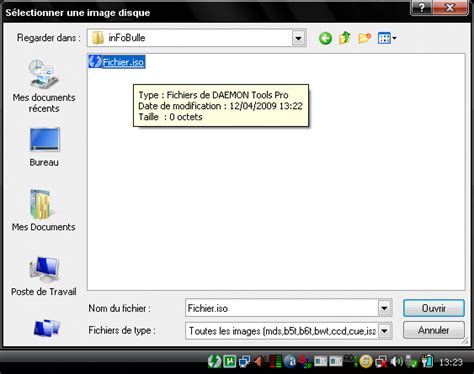Screen dimensions: 474x374
Task: Click the power battery tray icon
Action: pos(427,361)
